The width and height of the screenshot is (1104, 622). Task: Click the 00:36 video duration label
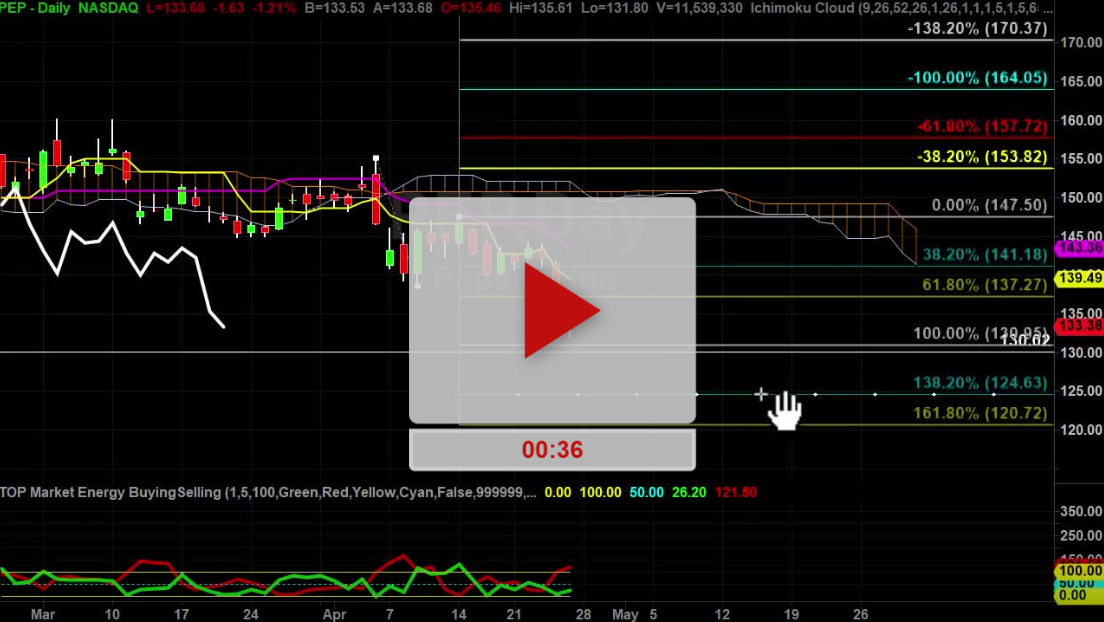[552, 449]
